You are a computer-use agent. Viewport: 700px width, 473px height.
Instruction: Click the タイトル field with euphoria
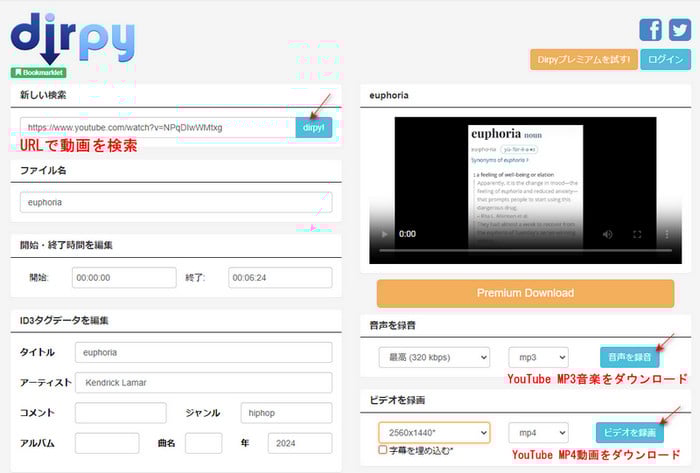click(x=204, y=353)
